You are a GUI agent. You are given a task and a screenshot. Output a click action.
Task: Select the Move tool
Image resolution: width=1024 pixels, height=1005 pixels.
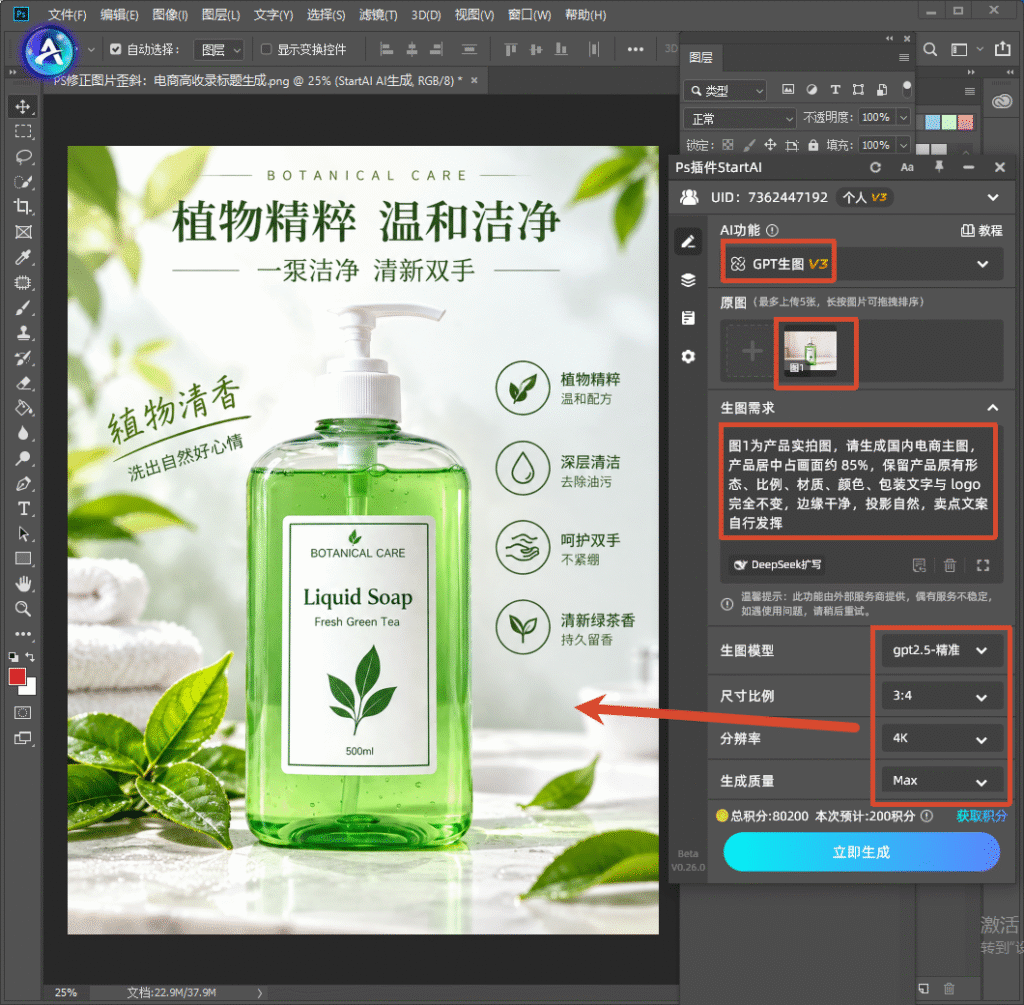[23, 106]
